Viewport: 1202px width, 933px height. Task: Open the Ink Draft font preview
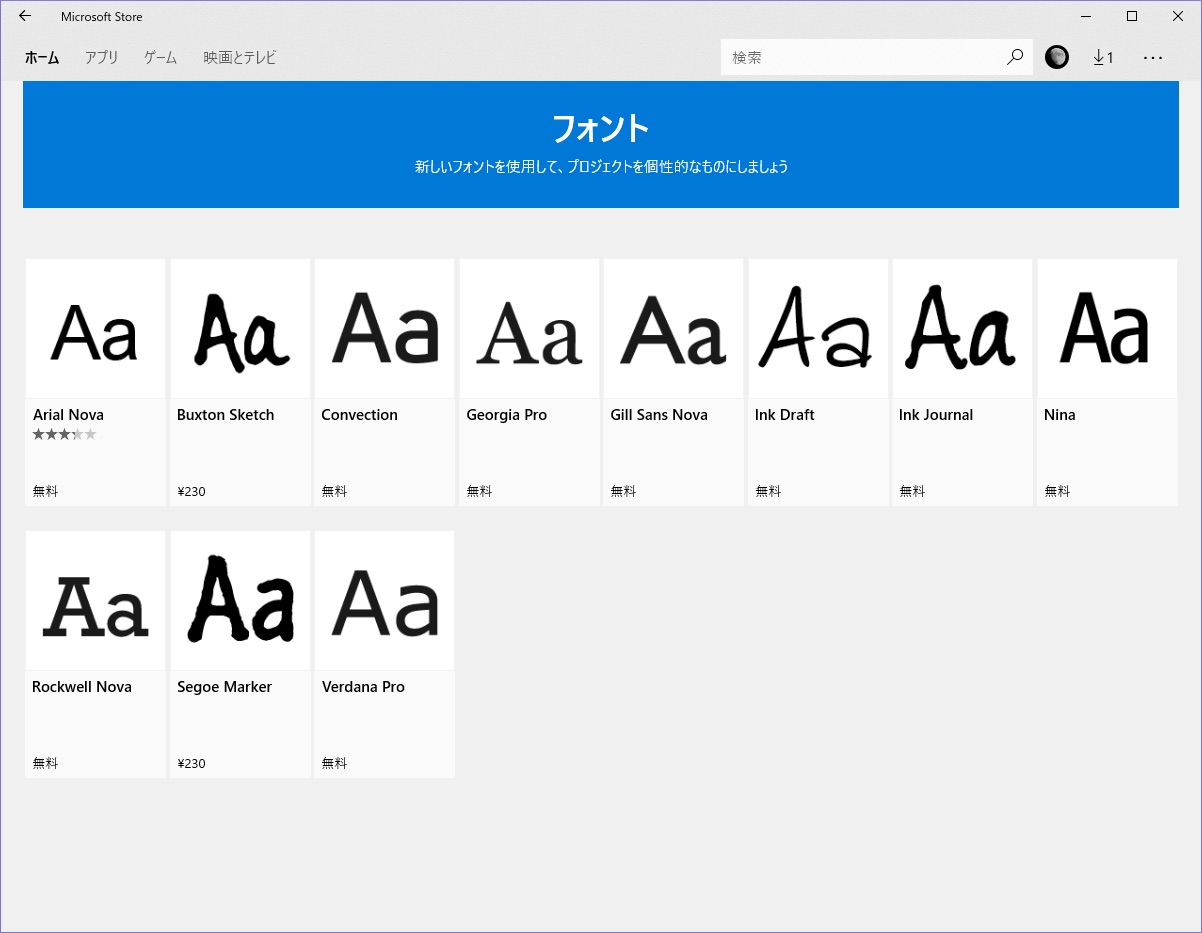coord(818,329)
